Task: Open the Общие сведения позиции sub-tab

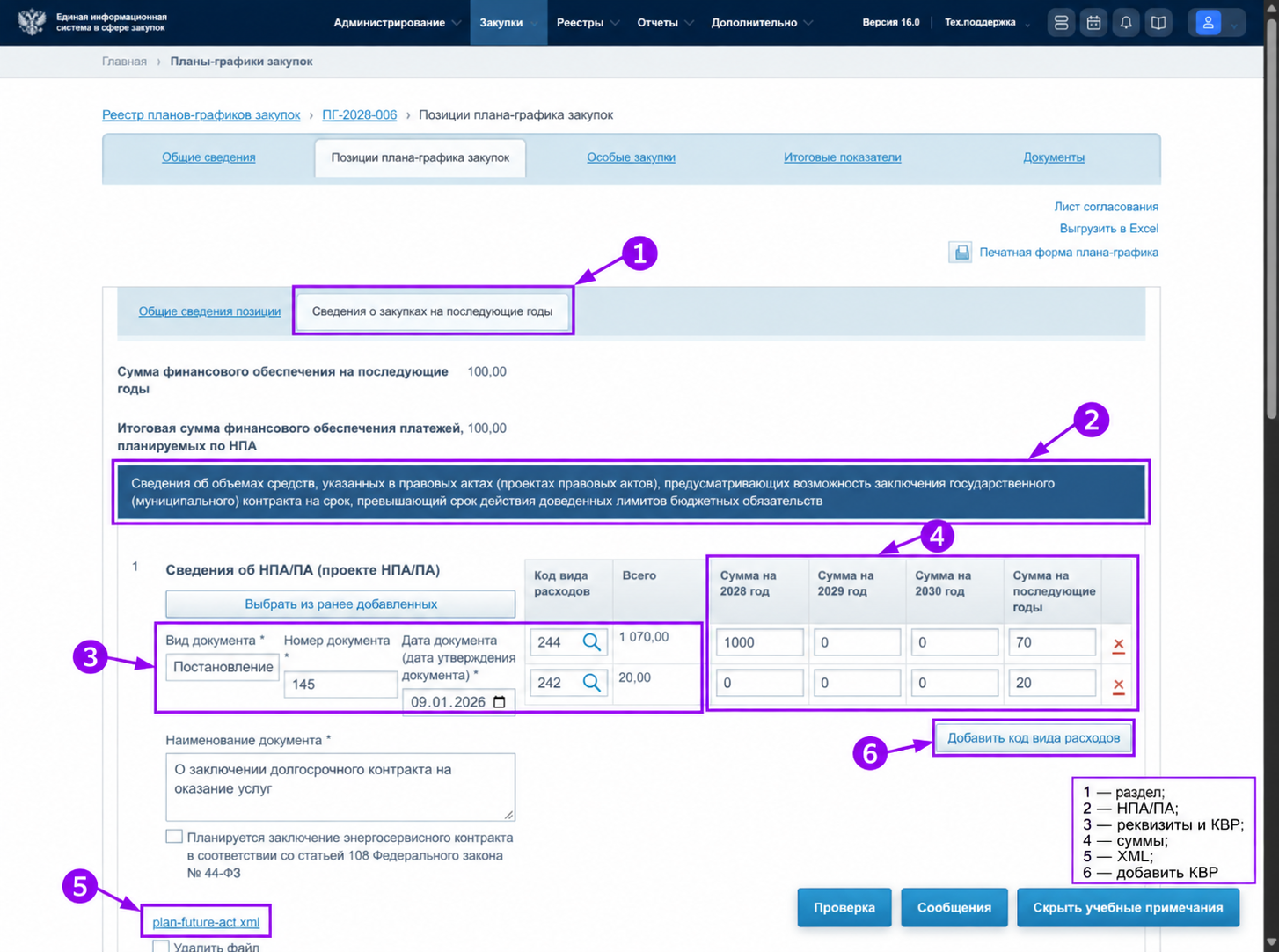Action: coord(209,311)
